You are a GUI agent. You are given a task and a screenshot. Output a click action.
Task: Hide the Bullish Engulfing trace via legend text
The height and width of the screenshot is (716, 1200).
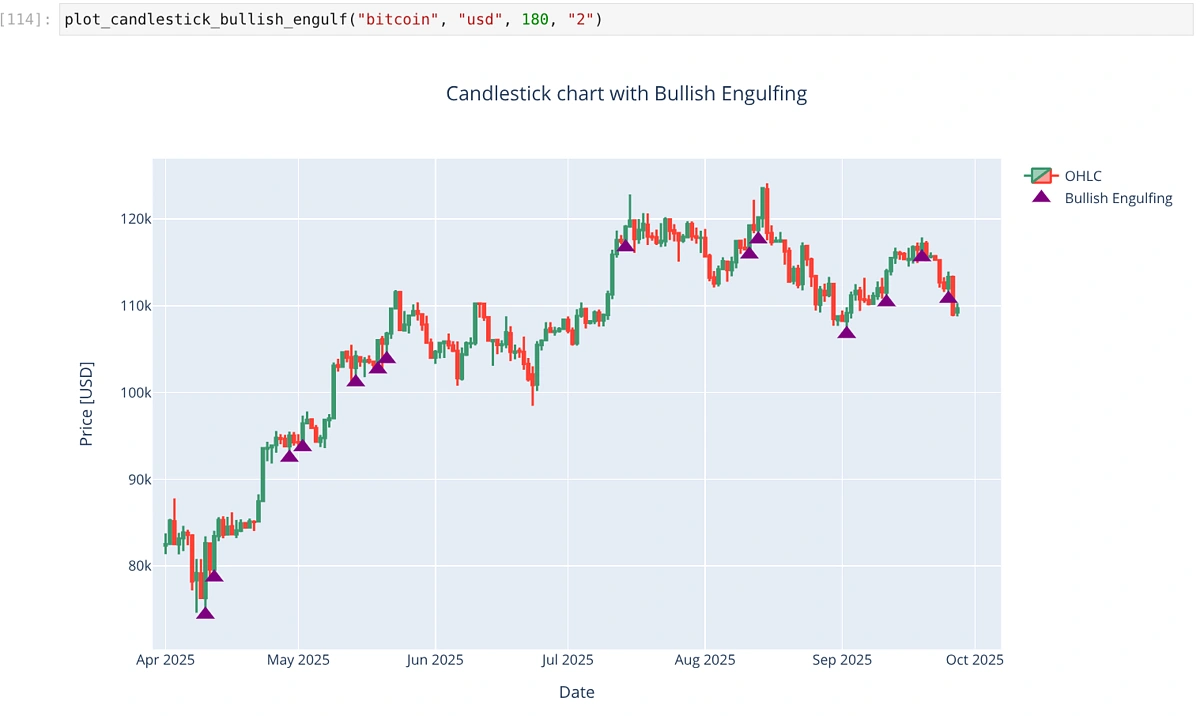[x=1118, y=198]
